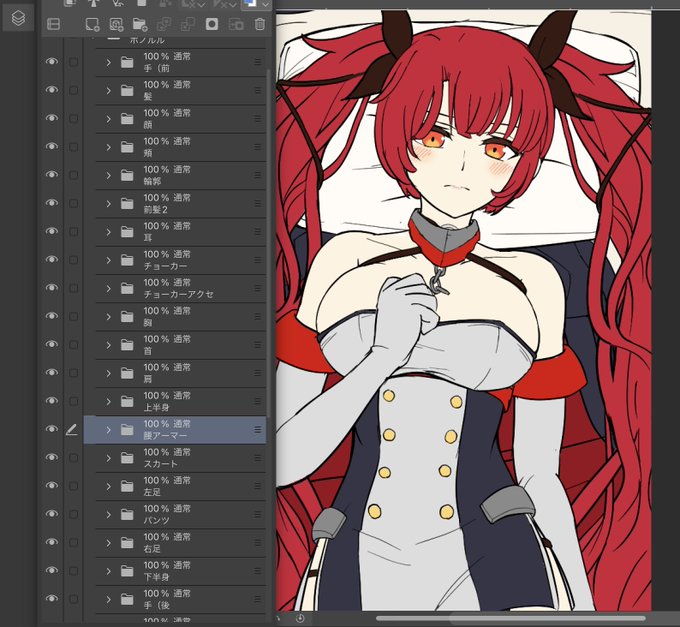This screenshot has width=680, height=627.
Task: Click the canvas rotation icon below the canvas
Action: pyautogui.click(x=300, y=618)
